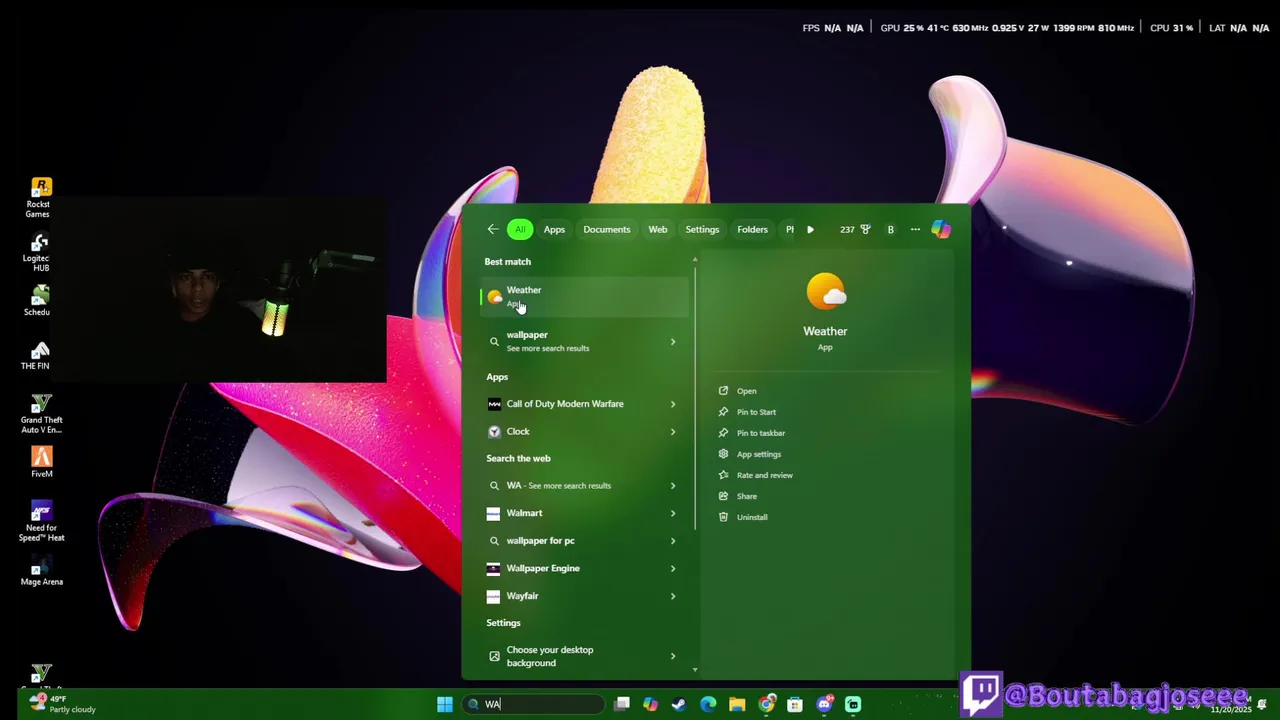Expand the Clock app result chevron
Image resolution: width=1280 pixels, height=720 pixels.
(672, 432)
